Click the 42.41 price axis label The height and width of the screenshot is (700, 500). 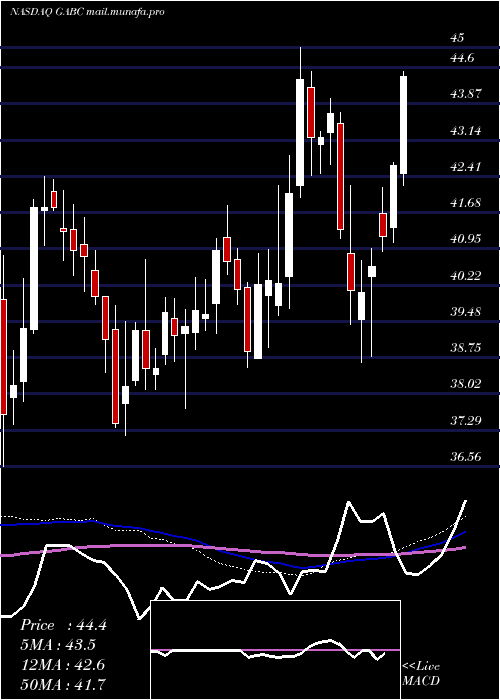[x=466, y=167]
